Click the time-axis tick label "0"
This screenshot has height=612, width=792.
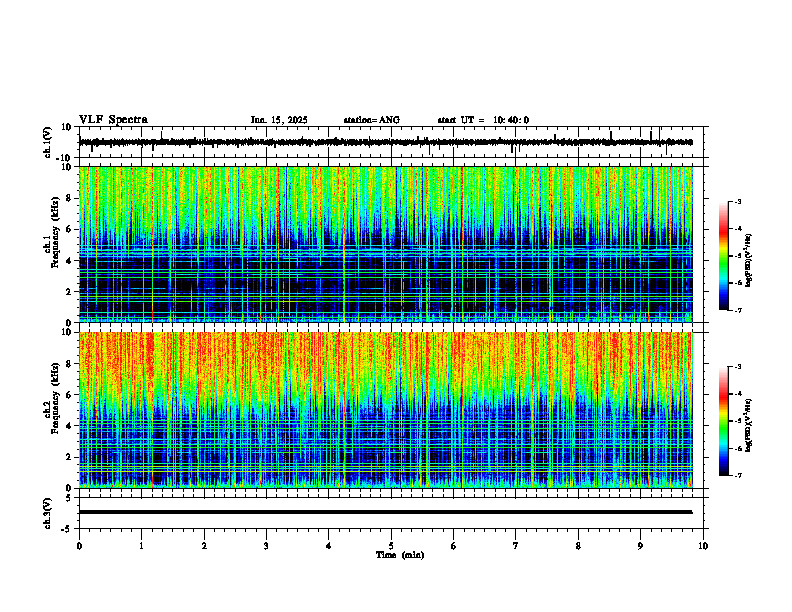pos(79,546)
